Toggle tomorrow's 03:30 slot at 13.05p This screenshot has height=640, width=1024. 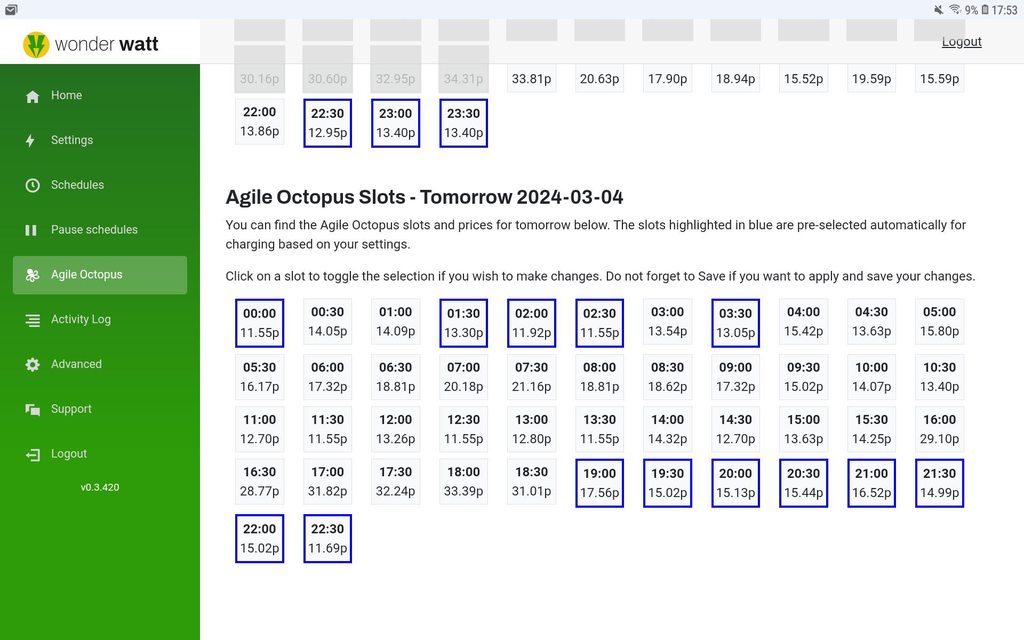tap(735, 323)
